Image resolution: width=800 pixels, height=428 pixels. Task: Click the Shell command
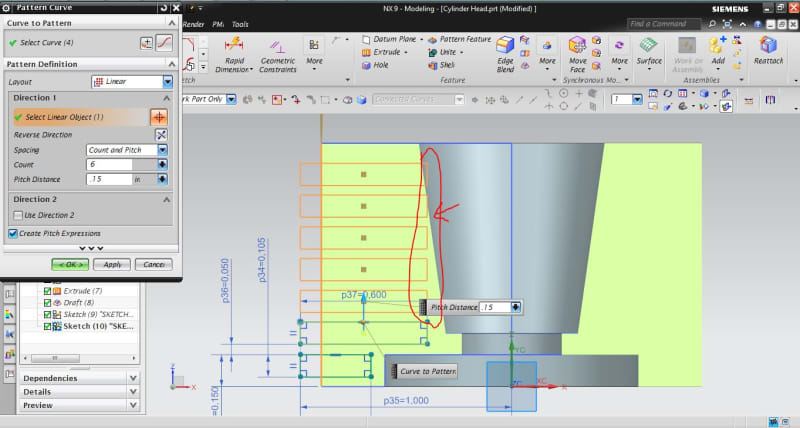click(441, 65)
